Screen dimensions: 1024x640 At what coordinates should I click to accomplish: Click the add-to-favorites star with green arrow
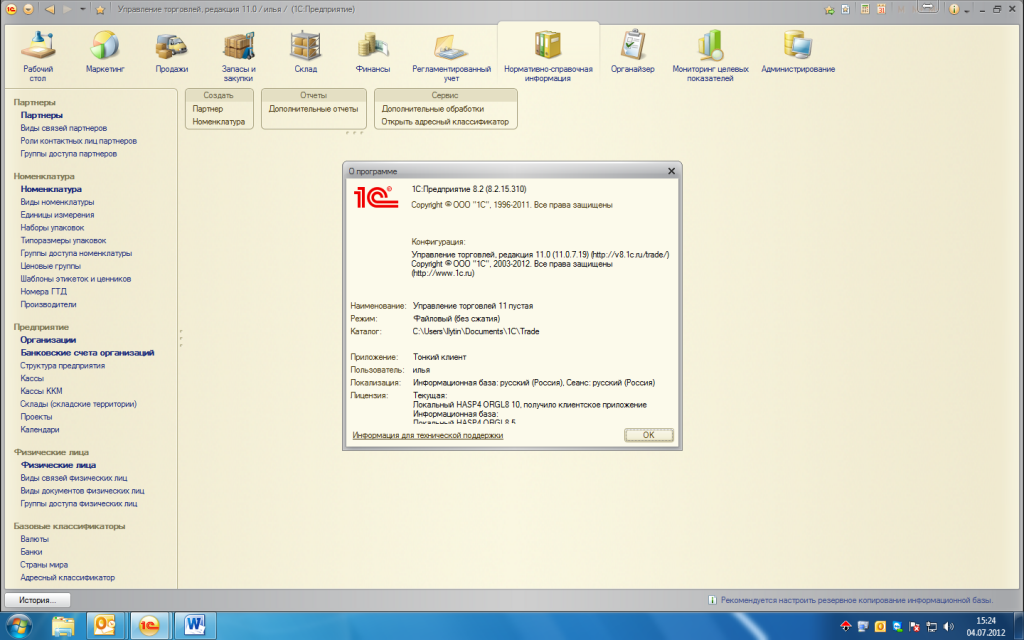click(829, 9)
